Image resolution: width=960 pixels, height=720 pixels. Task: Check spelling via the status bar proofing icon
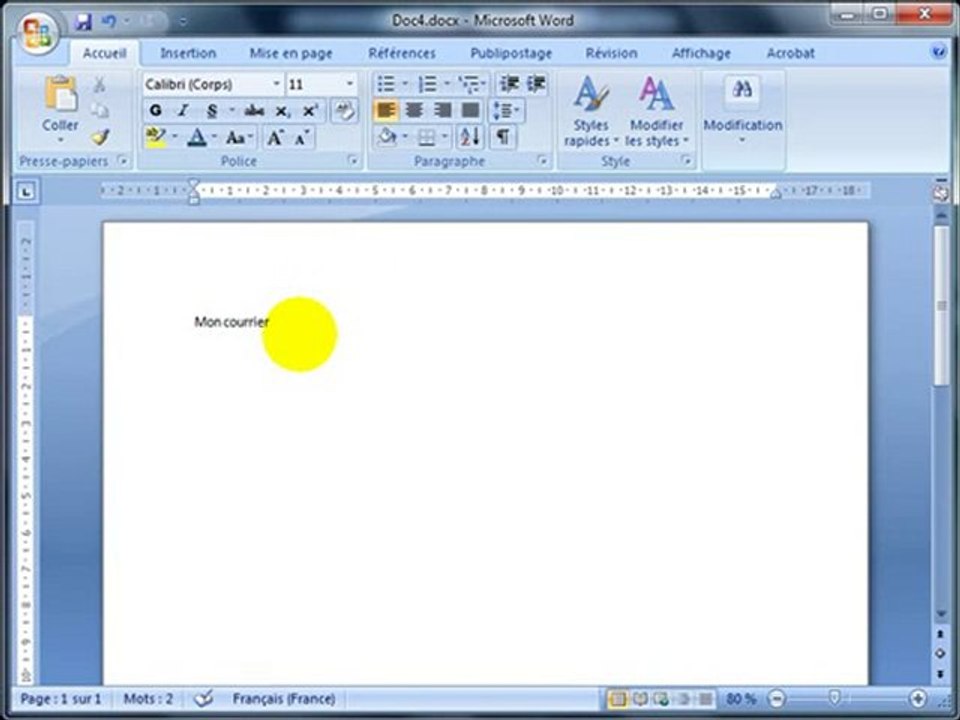click(x=204, y=698)
